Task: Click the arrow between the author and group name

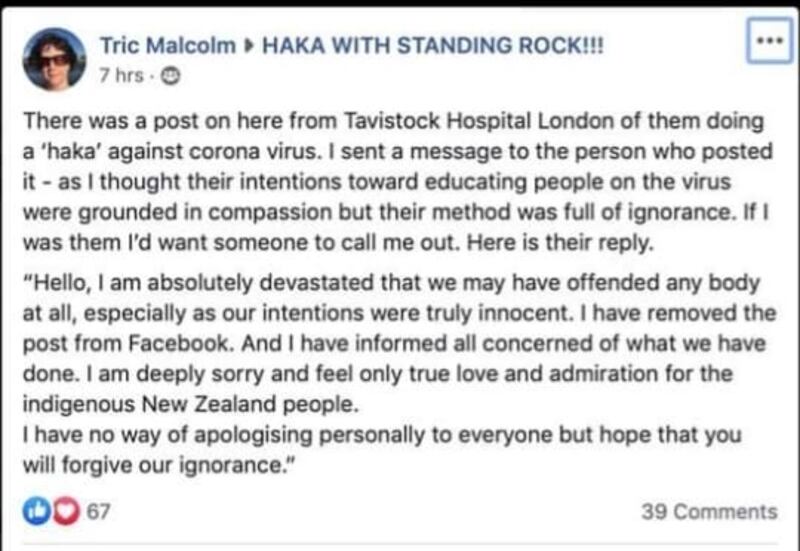Action: pos(249,46)
